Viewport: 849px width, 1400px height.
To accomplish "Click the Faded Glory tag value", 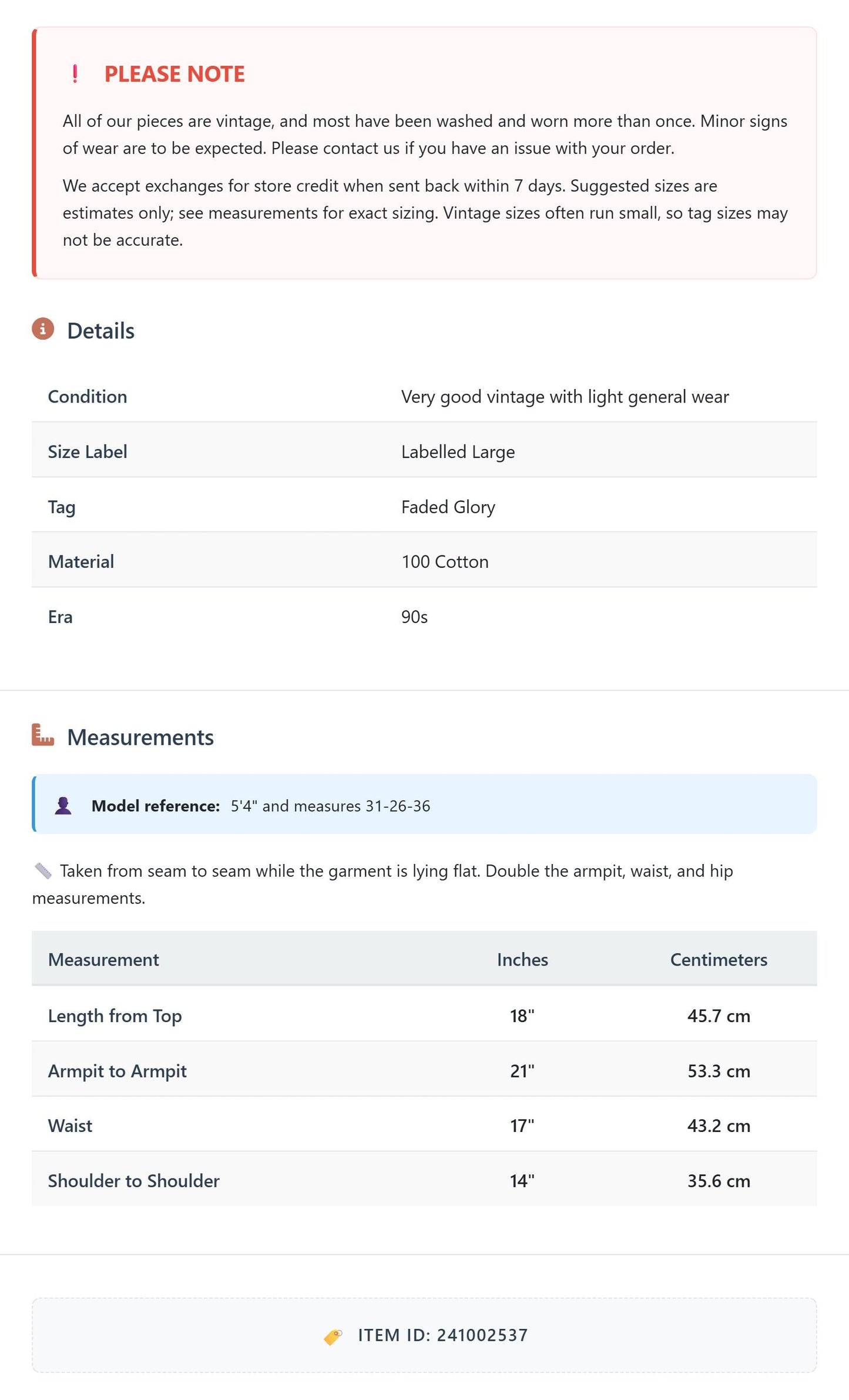I will coord(448,507).
